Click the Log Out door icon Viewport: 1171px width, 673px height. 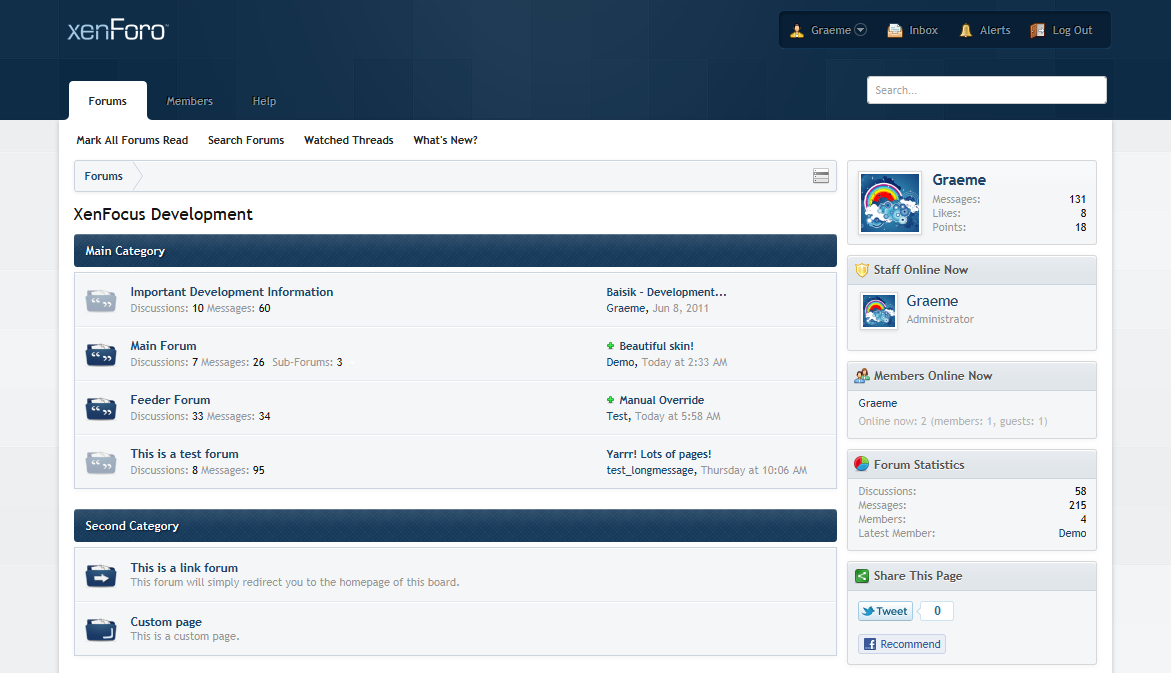coord(1037,30)
